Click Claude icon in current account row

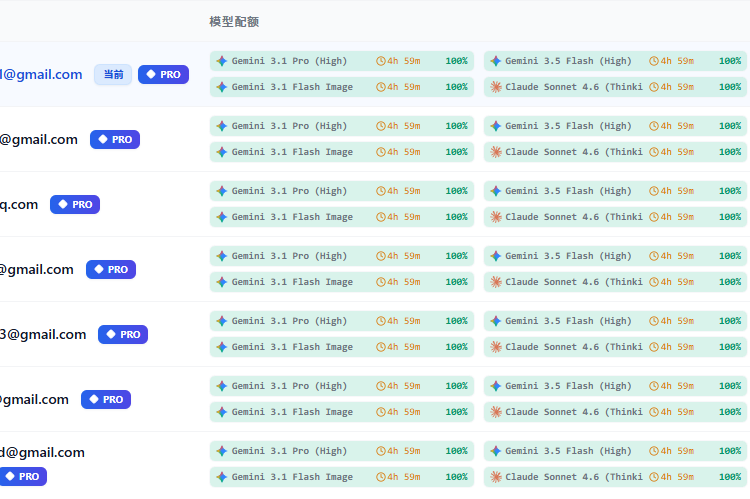(496, 87)
